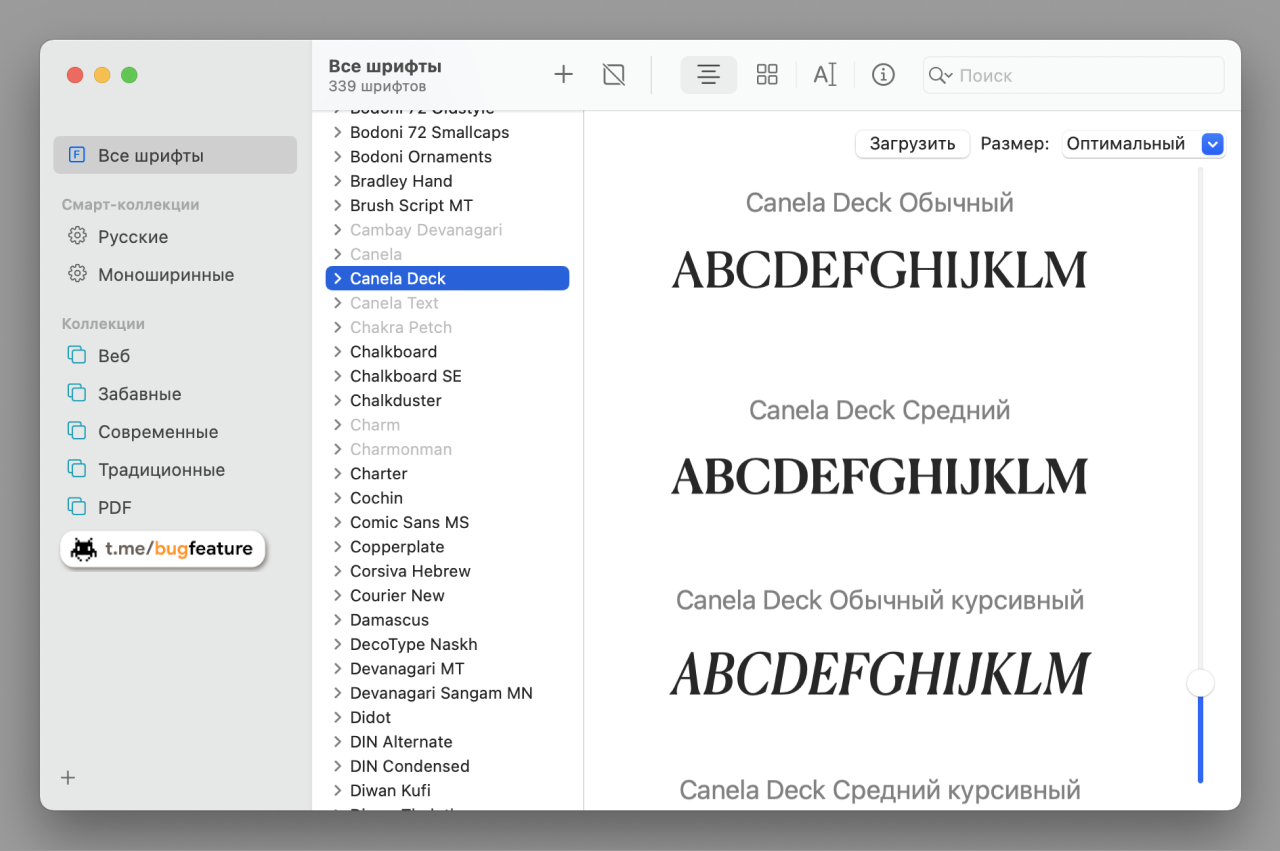Click the magnifier search options icon

click(941, 76)
